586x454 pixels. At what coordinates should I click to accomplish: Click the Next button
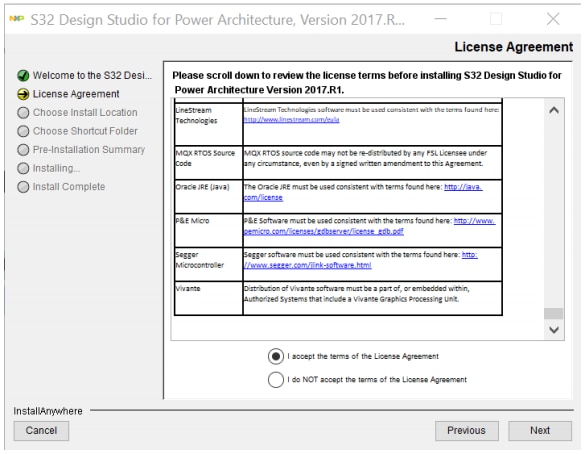coord(540,431)
